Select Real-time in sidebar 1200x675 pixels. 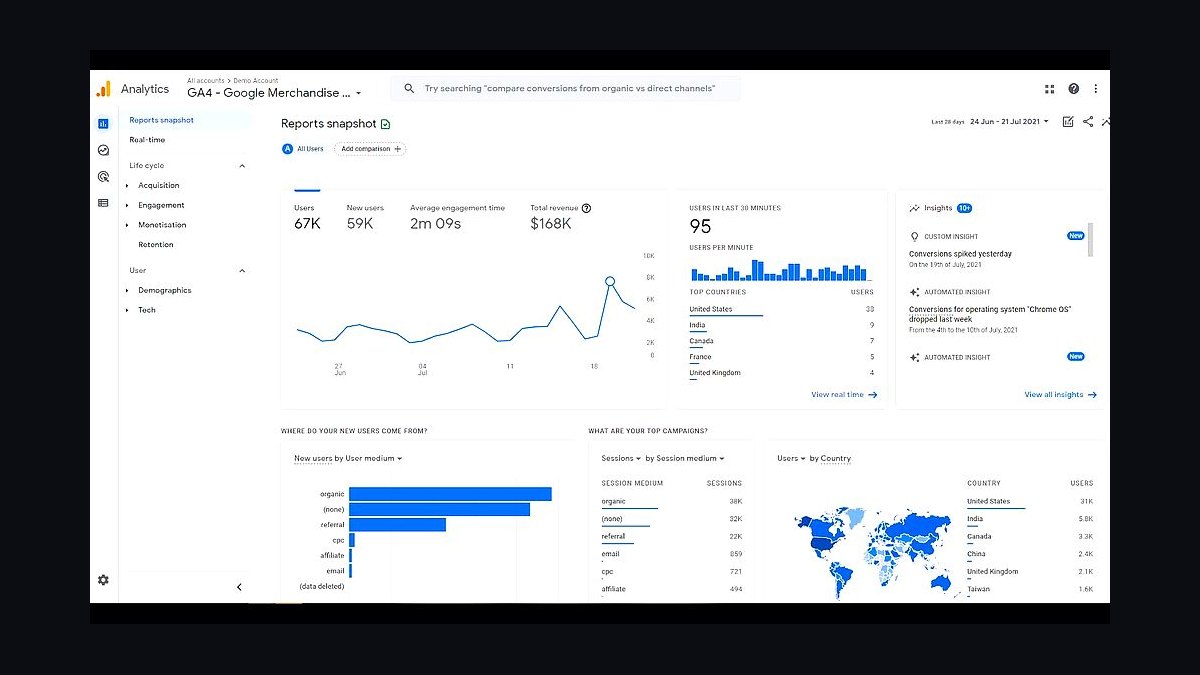147,140
